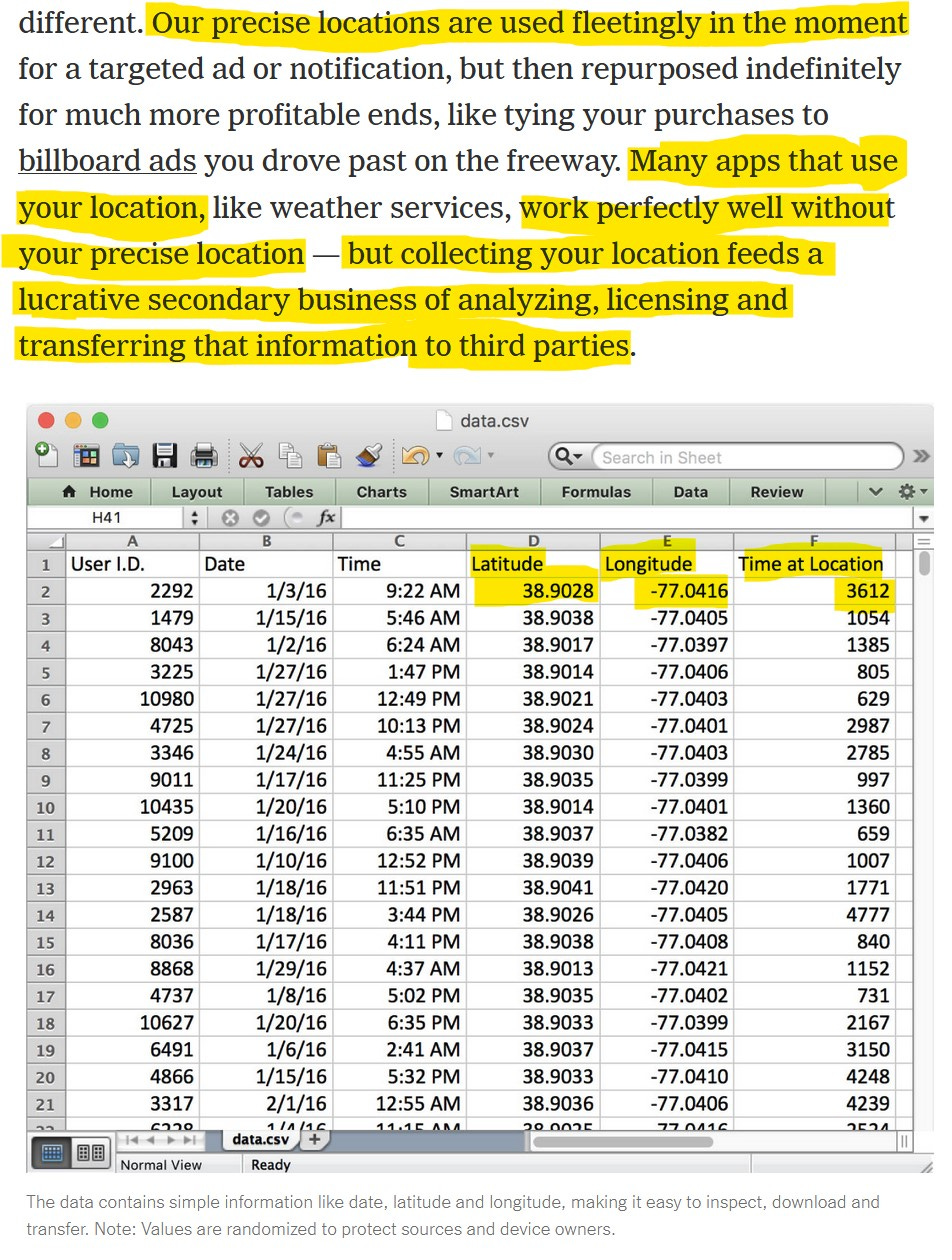Click the Copy icon in toolbar

tap(290, 456)
